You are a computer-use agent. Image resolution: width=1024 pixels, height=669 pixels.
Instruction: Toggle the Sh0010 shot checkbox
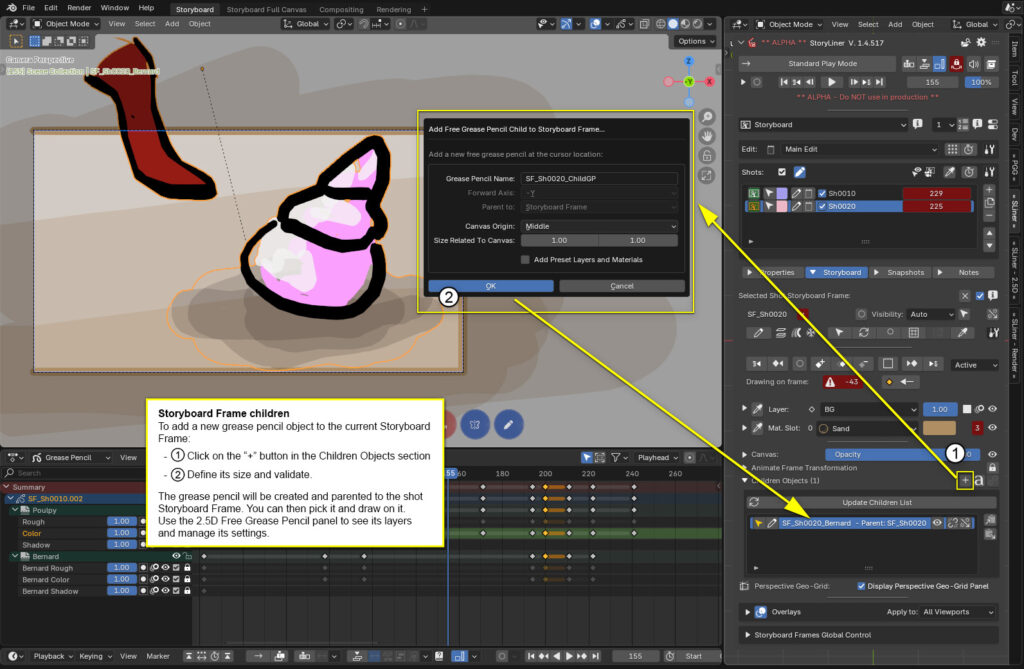822,193
